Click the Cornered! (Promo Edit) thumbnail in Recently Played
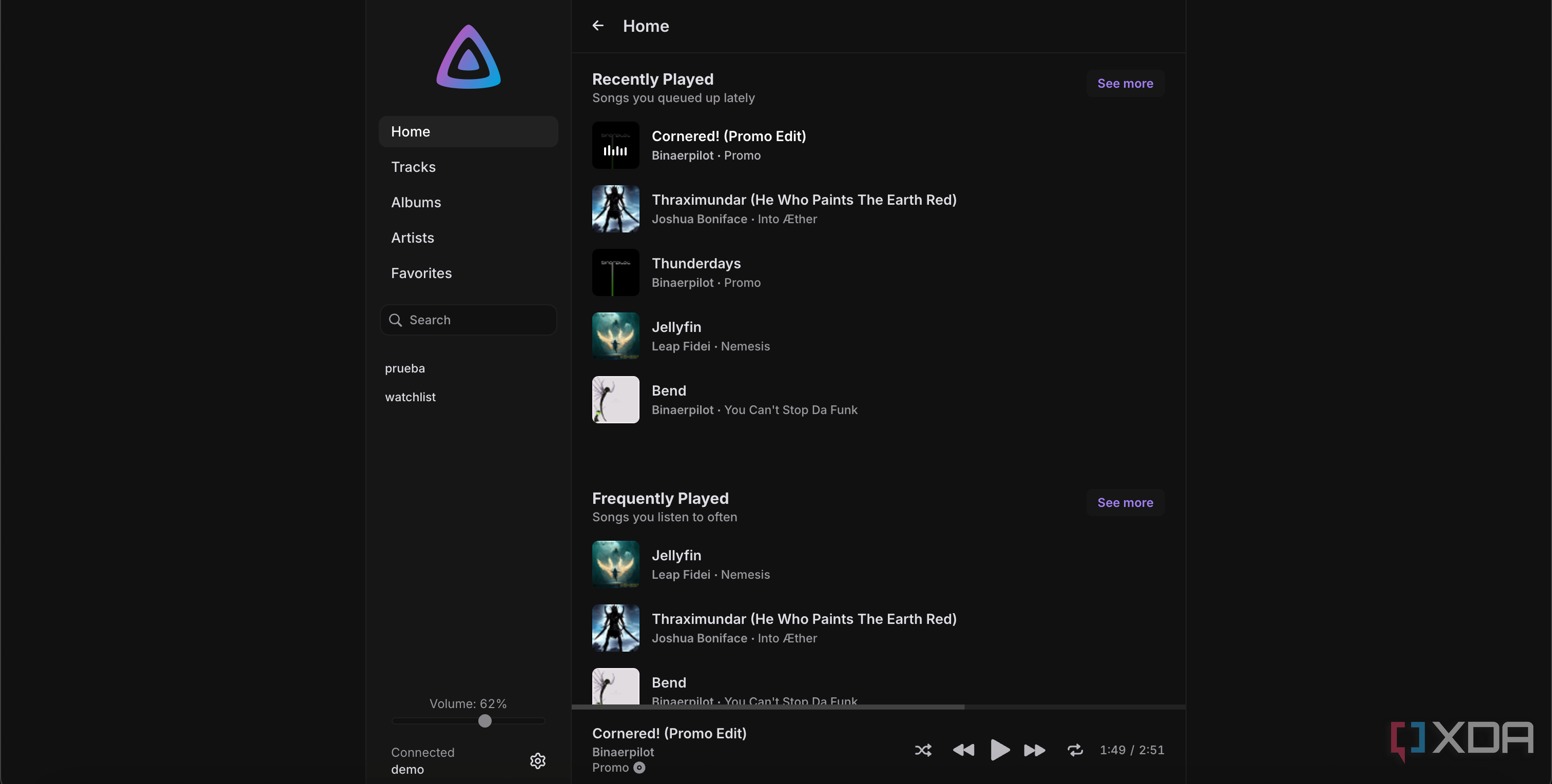This screenshot has height=784, width=1552. click(615, 145)
